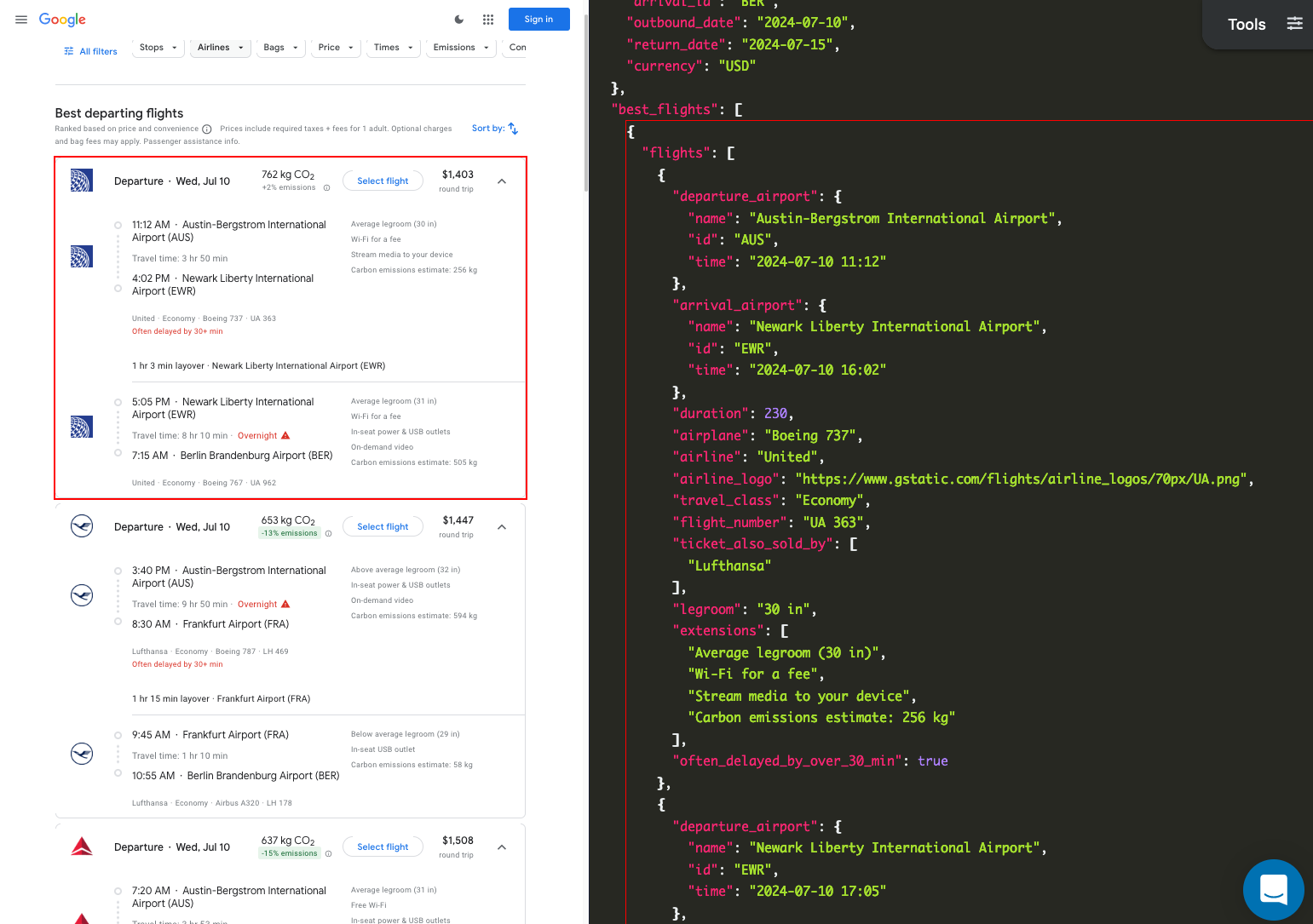Image resolution: width=1313 pixels, height=924 pixels.
Task: Click the Overnight warning icon on UA 962 leg
Action: pos(285,435)
